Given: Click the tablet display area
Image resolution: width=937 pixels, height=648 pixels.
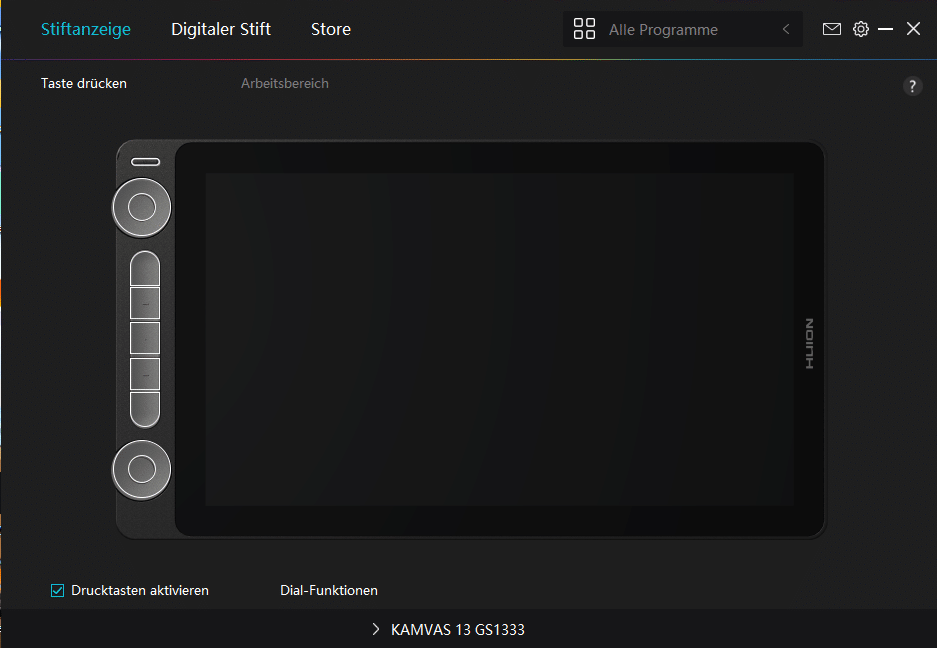Looking at the screenshot, I should coord(500,338).
